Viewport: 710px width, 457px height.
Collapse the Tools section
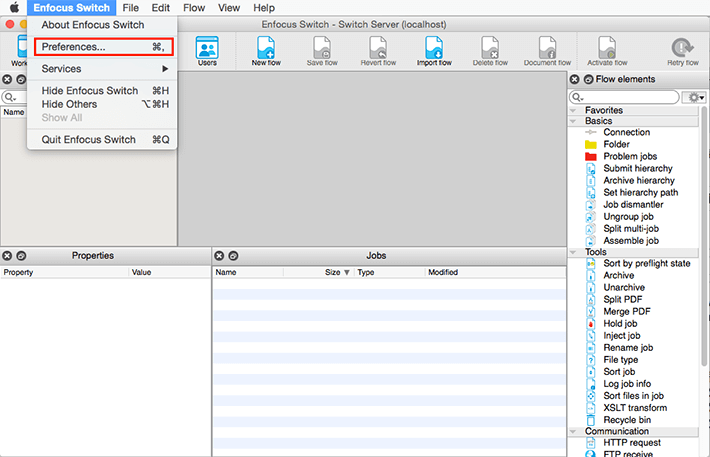pos(573,252)
